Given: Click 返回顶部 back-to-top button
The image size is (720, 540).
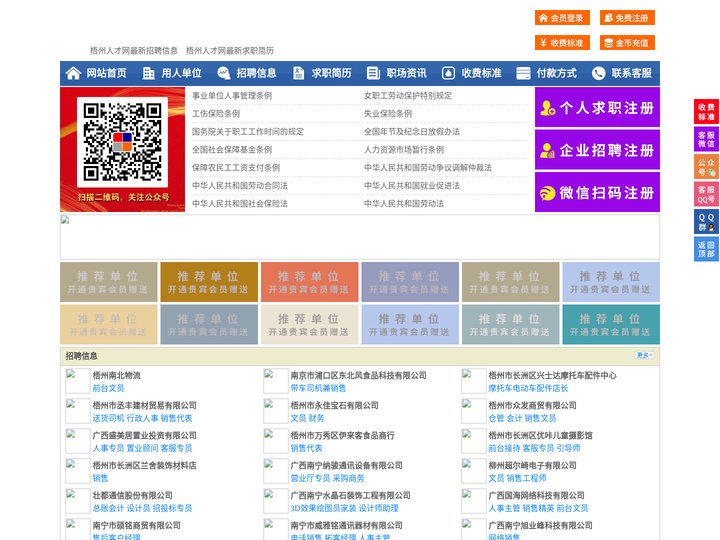Looking at the screenshot, I should point(706,249).
